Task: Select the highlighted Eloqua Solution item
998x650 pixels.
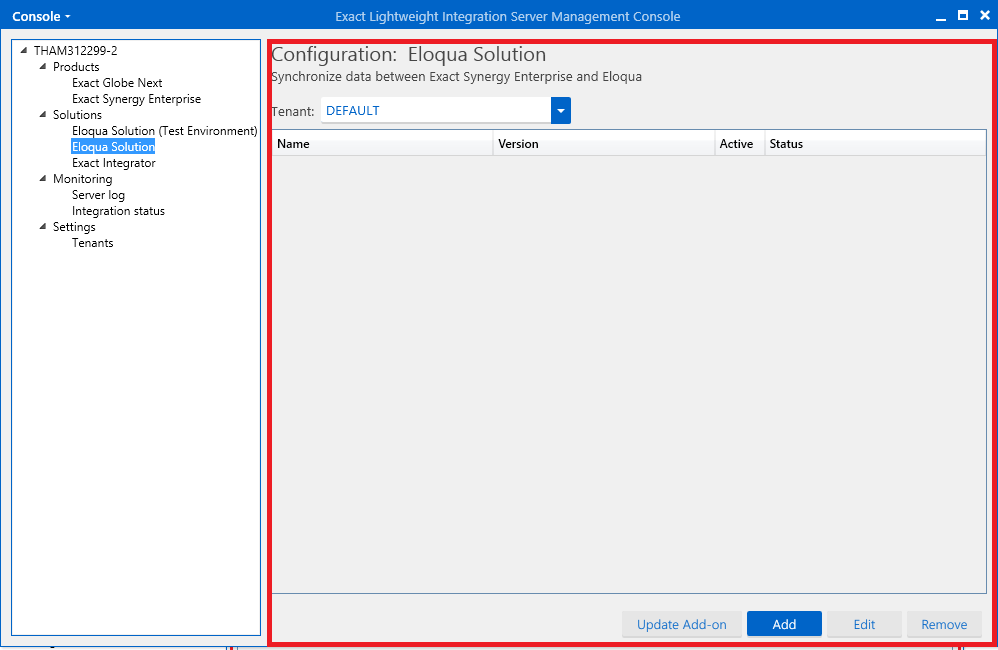Action: [113, 147]
